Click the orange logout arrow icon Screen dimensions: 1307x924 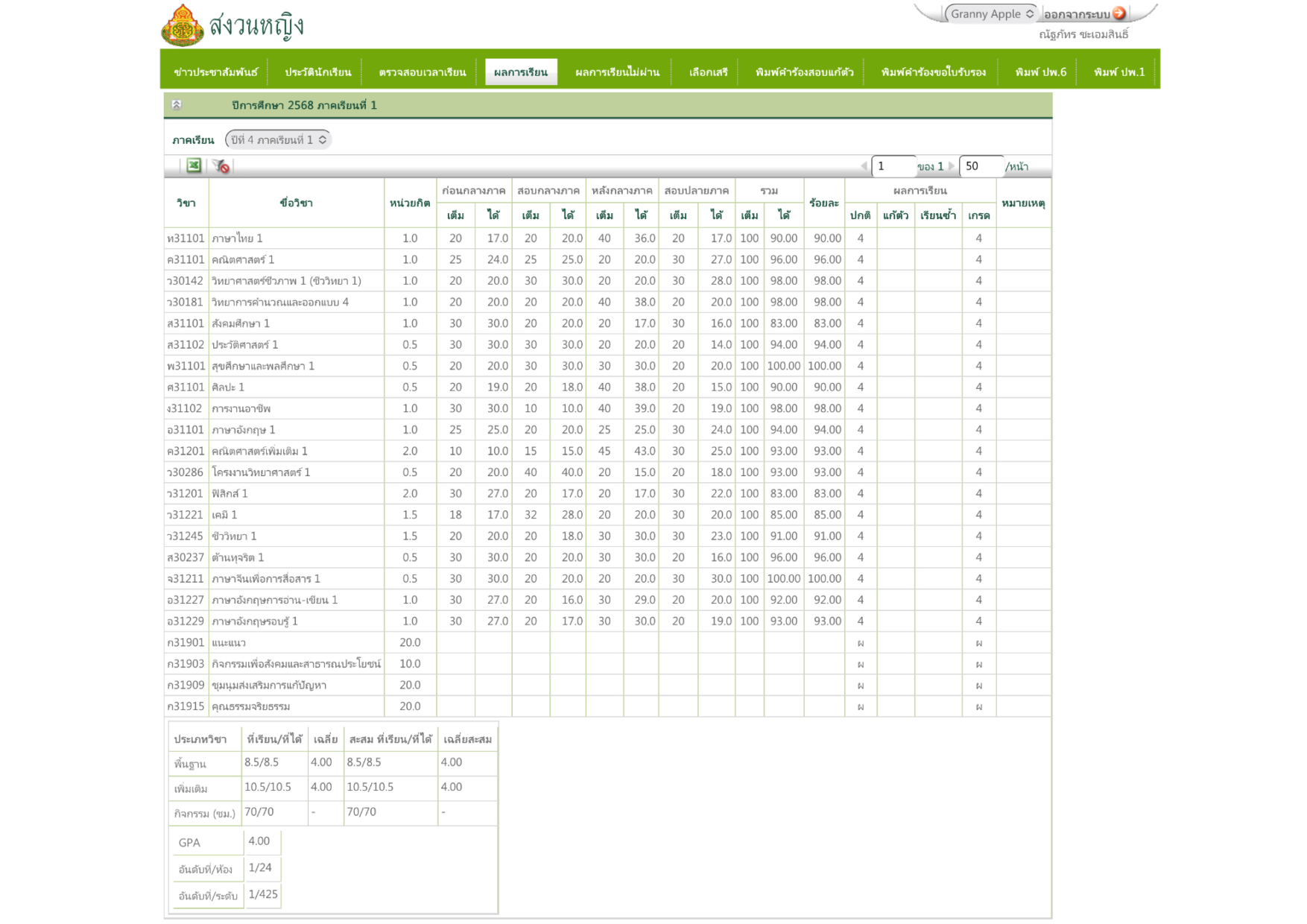pyautogui.click(x=1118, y=13)
